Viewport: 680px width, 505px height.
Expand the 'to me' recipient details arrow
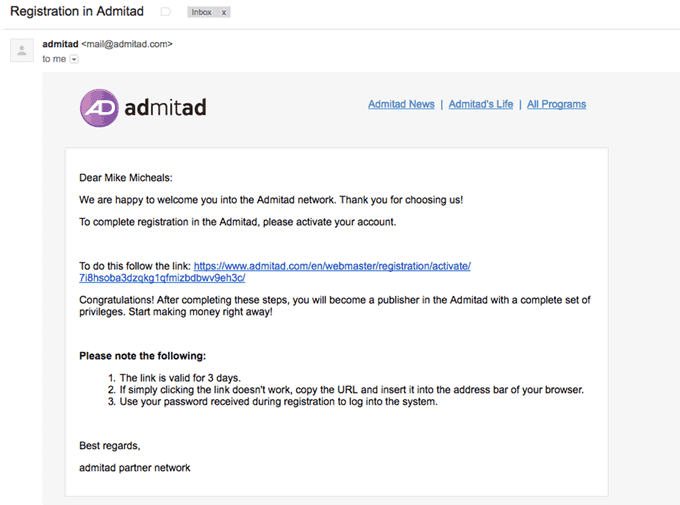74,59
